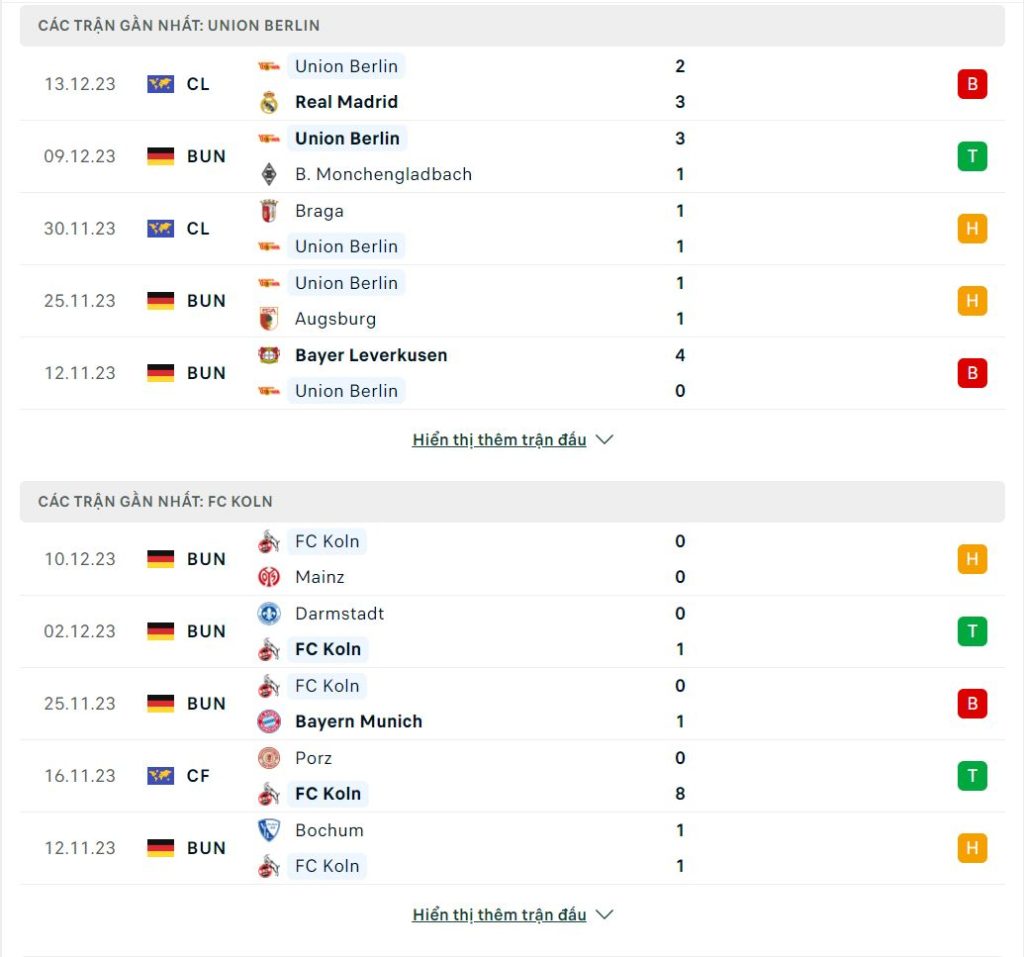Click the Real Madrid club crest icon
Viewport: 1024px width, 957px height.
(x=269, y=103)
